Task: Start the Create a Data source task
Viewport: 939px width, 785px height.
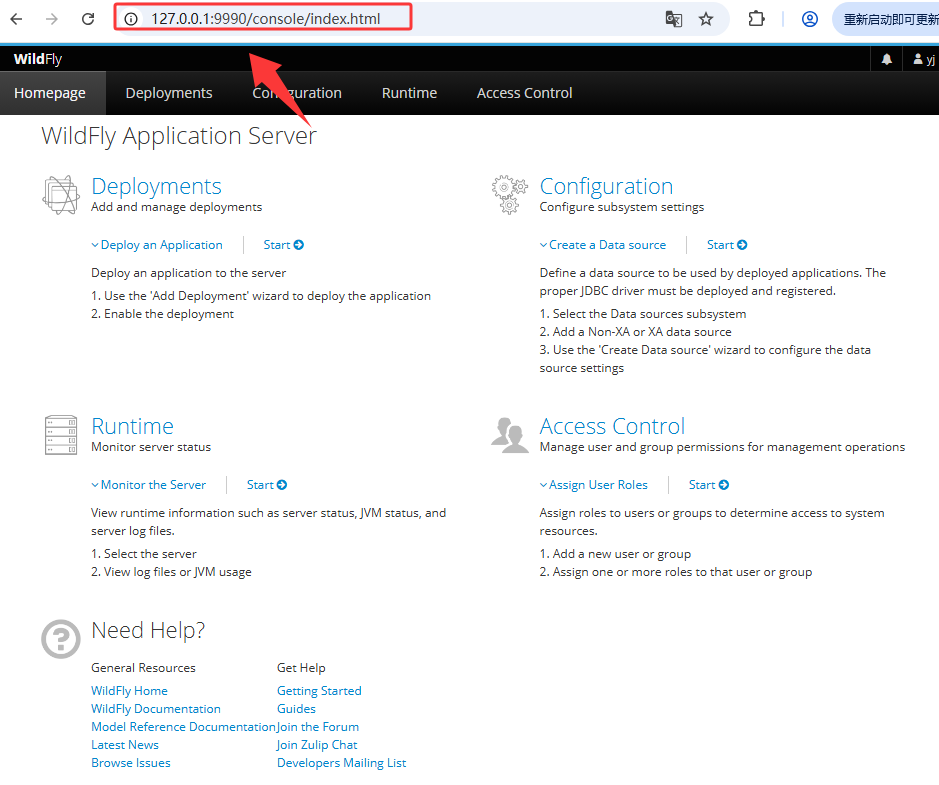Action: pyautogui.click(x=727, y=245)
